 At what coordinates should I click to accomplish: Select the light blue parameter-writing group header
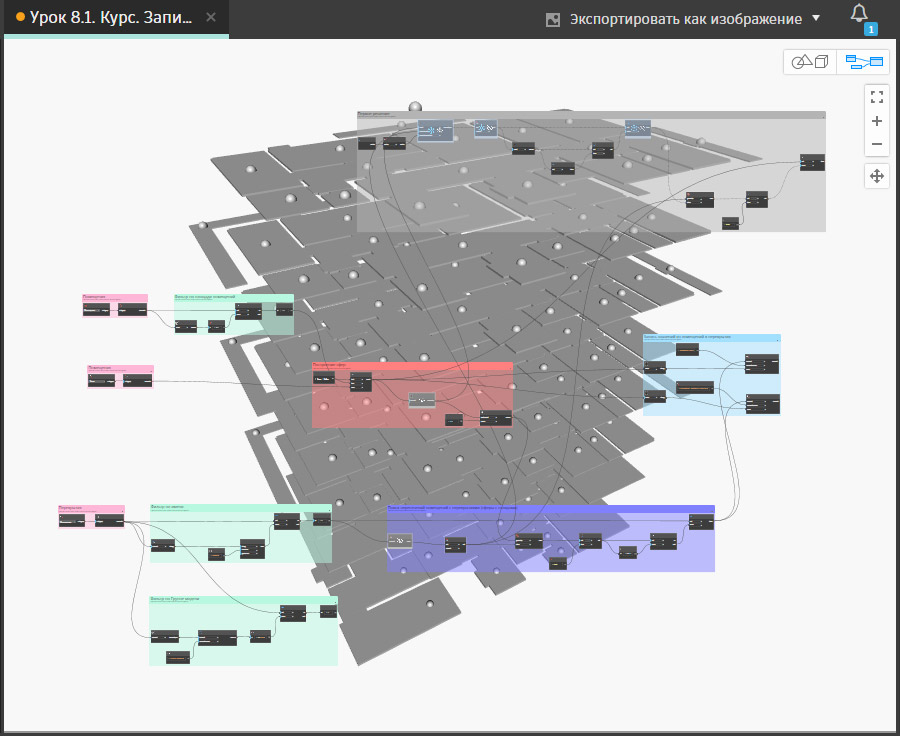[x=711, y=337]
